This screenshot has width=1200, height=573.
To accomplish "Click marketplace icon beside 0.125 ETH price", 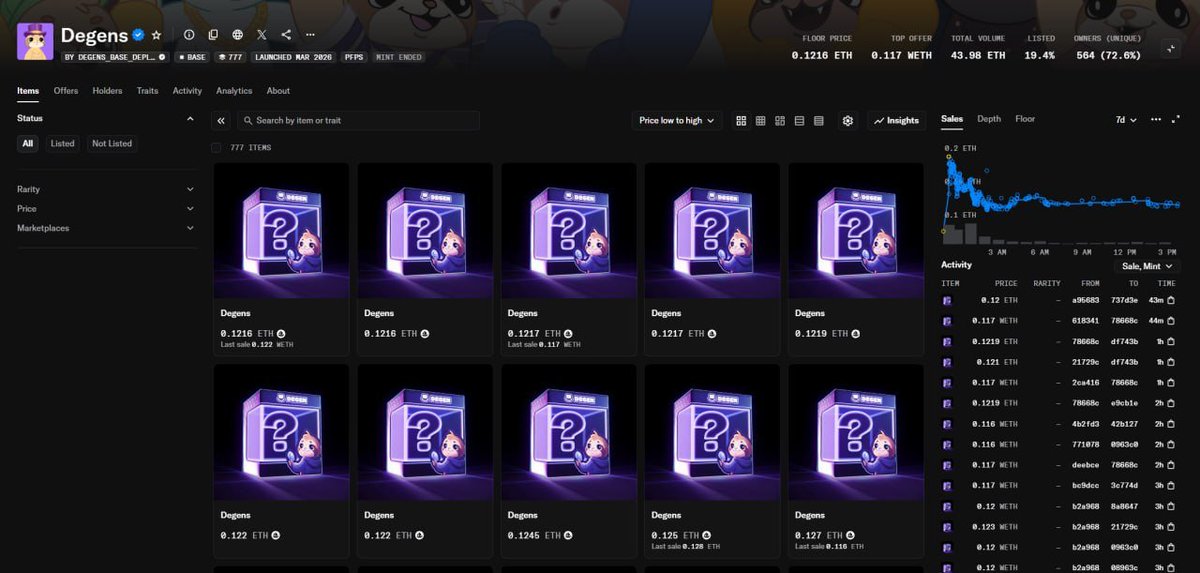I will click(705, 535).
